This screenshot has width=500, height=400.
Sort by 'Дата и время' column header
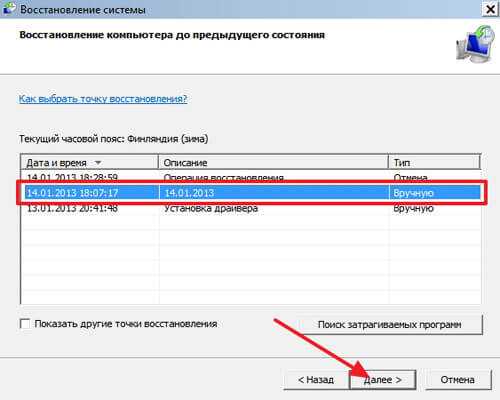[89, 163]
